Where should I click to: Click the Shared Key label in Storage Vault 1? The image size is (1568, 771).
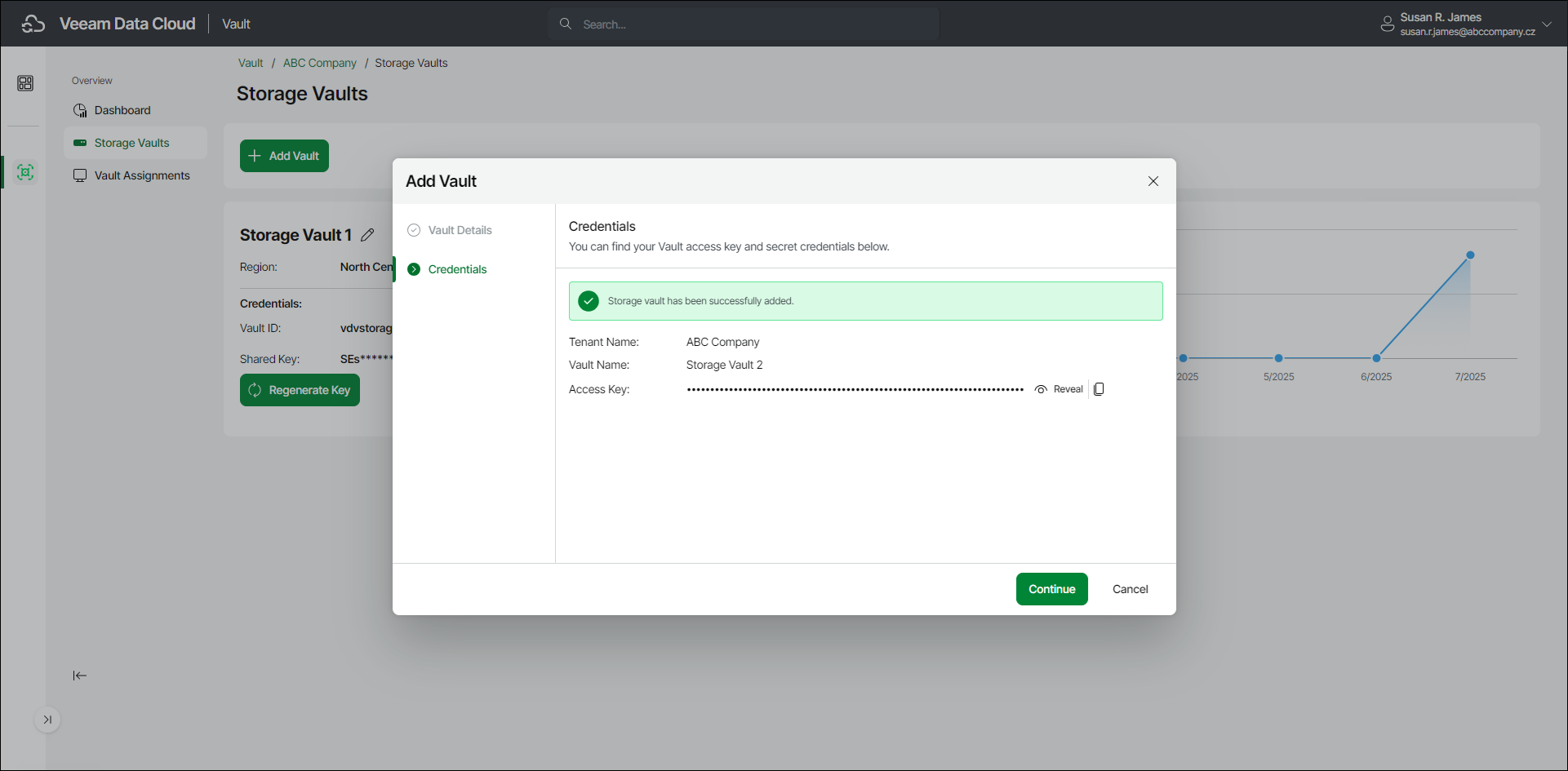point(269,359)
